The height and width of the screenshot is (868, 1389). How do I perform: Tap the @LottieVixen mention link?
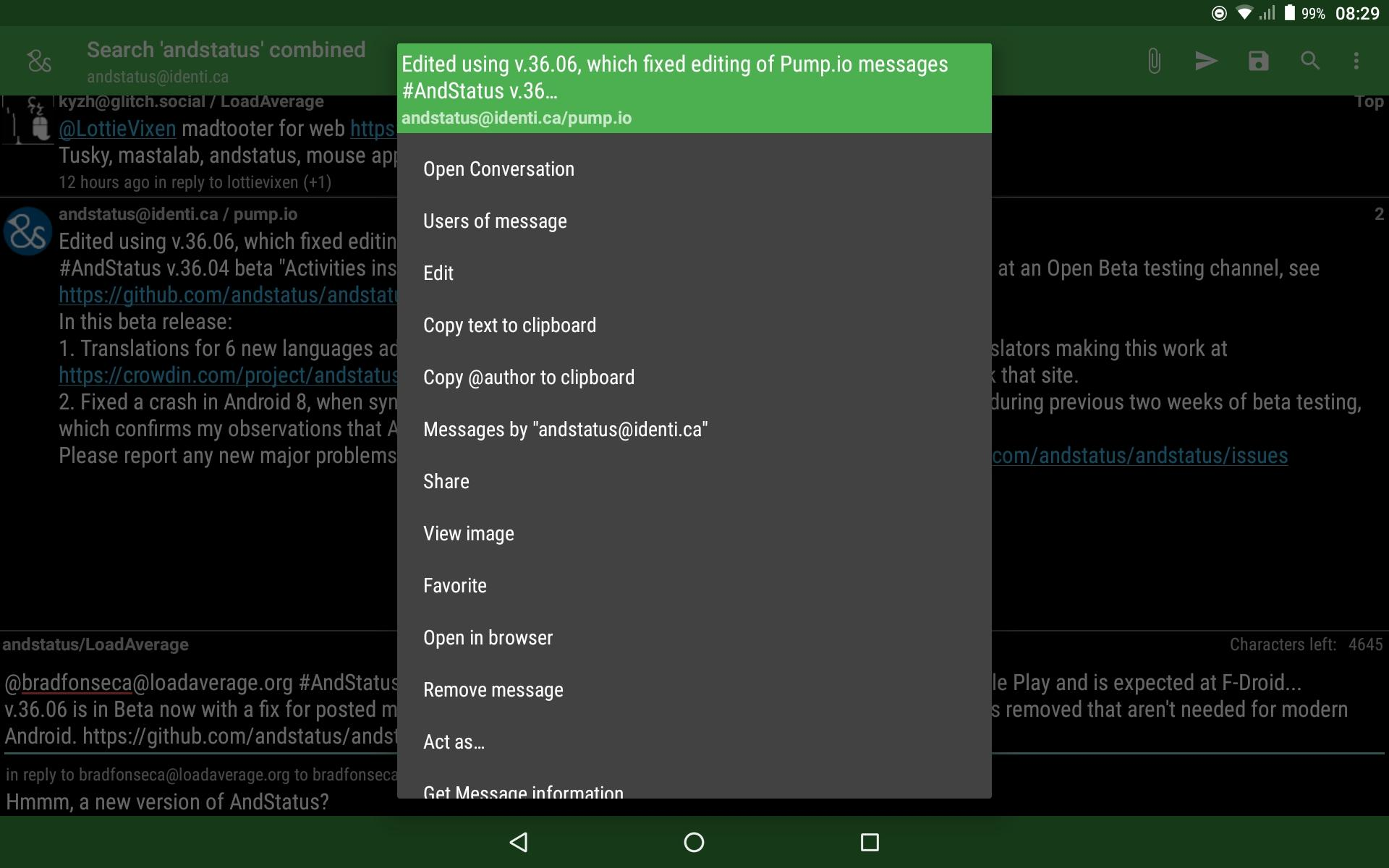[x=117, y=129]
